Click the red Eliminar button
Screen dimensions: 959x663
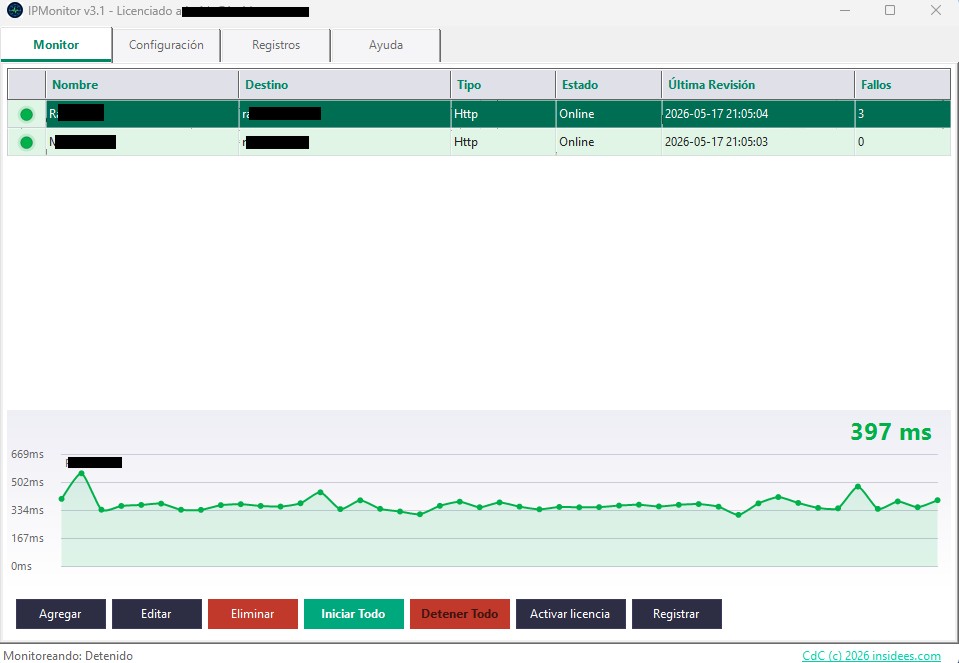coord(253,614)
